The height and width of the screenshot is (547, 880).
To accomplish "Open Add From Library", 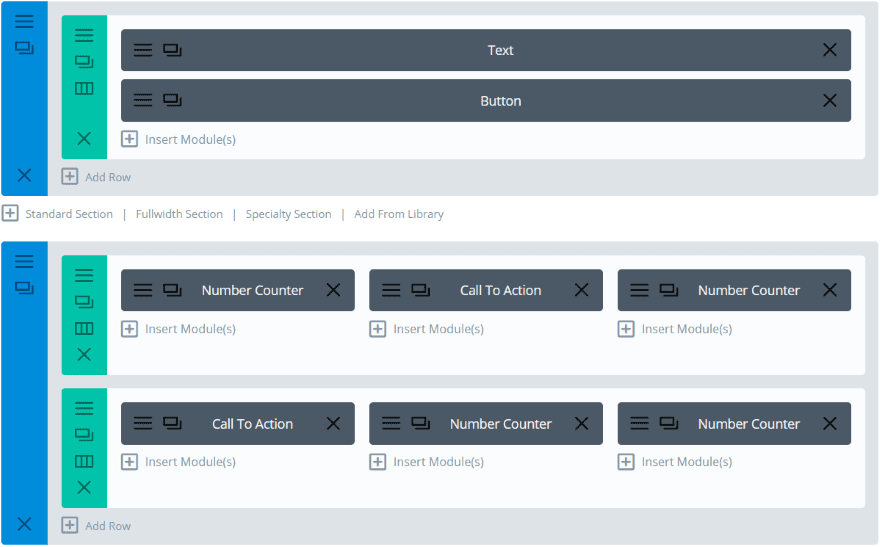I will (x=398, y=214).
